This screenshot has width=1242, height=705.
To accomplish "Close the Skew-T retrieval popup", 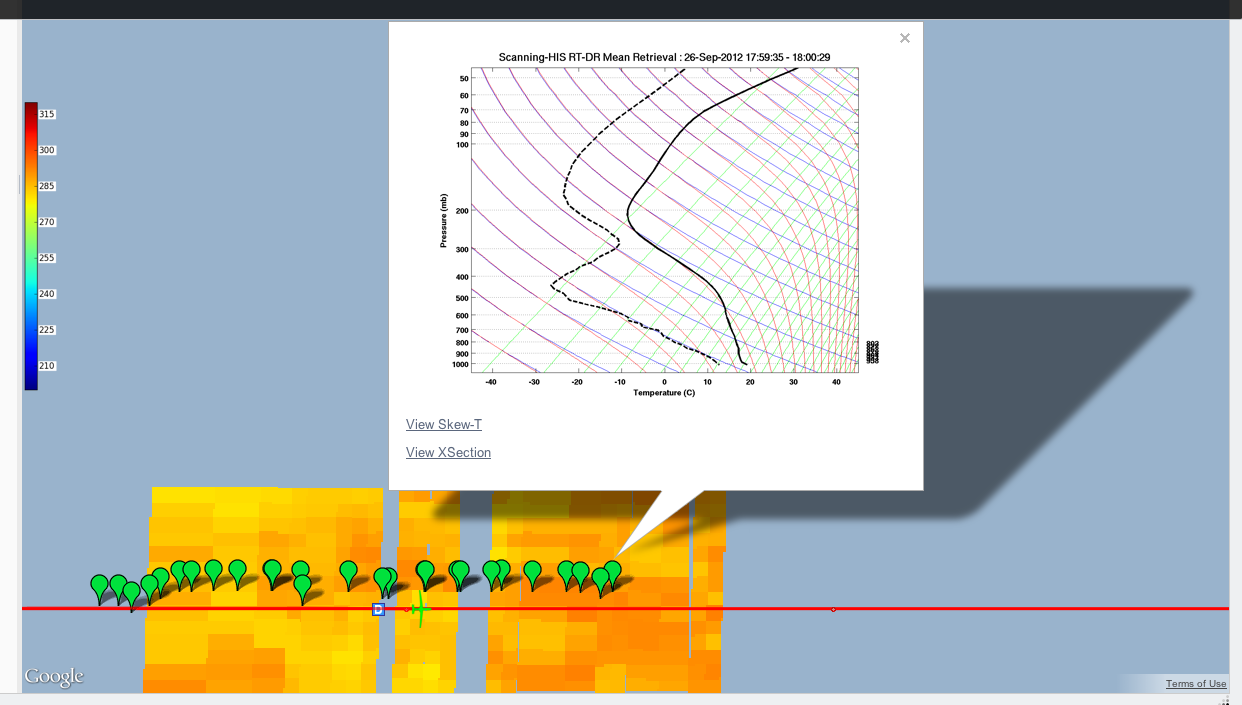I will [904, 38].
